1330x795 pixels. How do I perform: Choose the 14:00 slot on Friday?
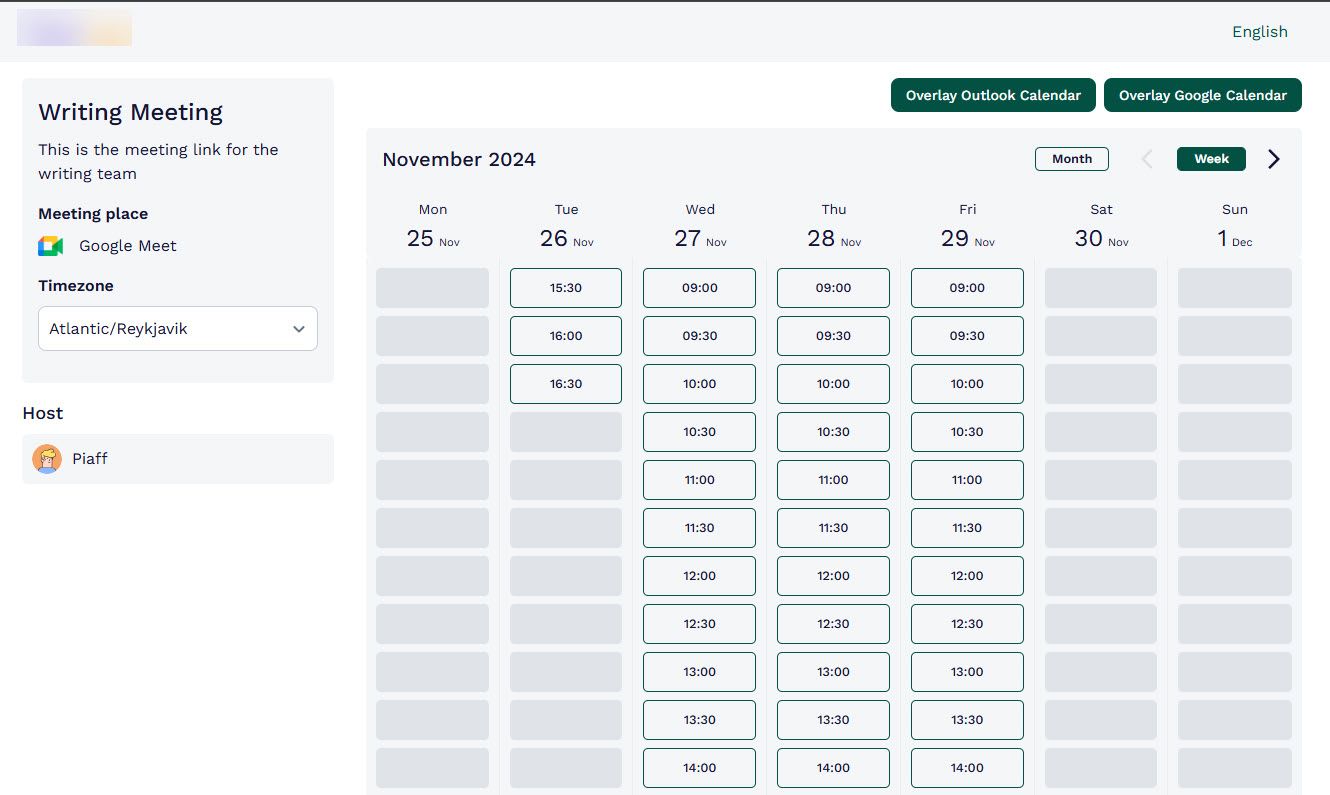967,767
